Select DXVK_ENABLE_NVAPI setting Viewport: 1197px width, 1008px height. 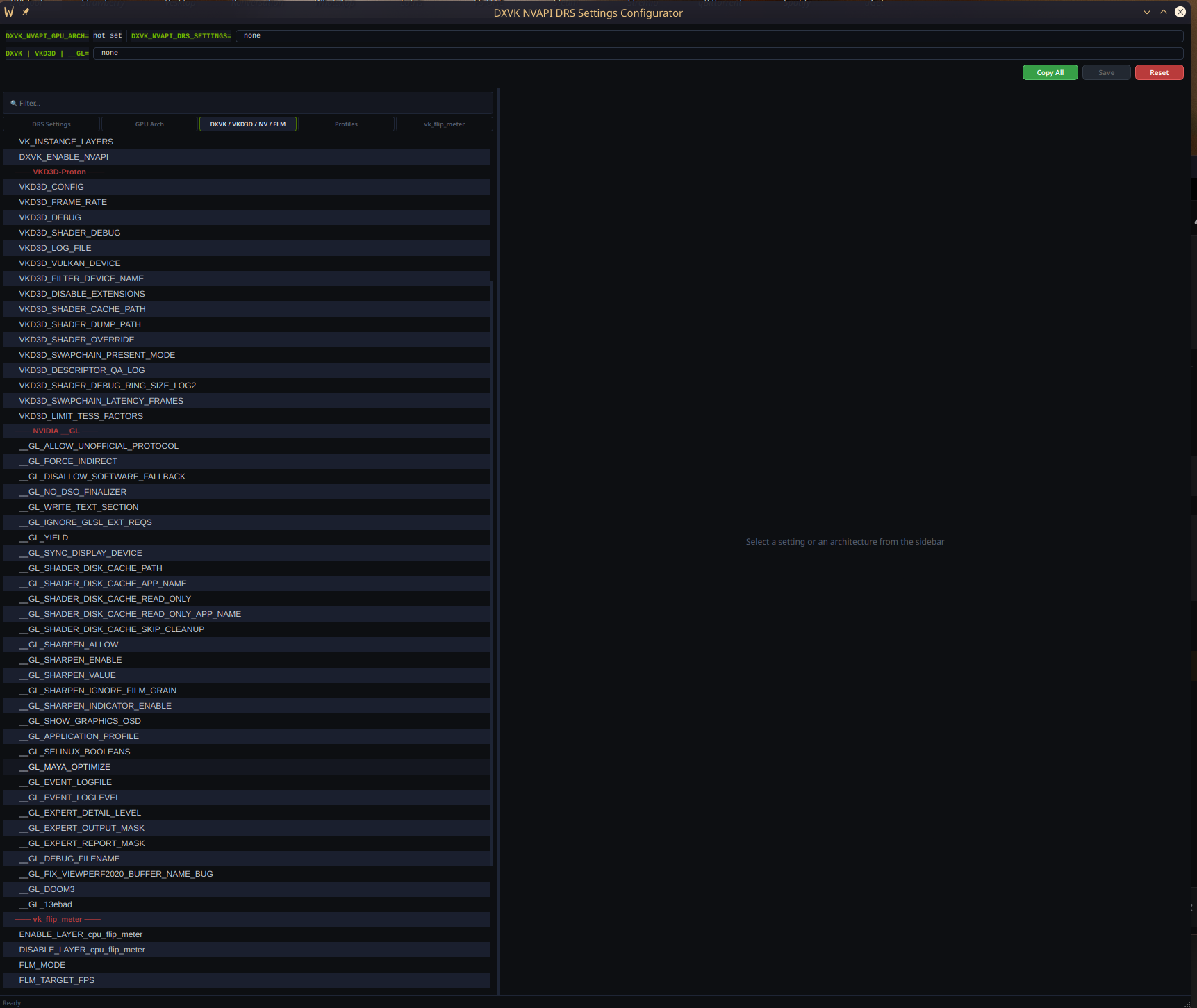[x=247, y=157]
